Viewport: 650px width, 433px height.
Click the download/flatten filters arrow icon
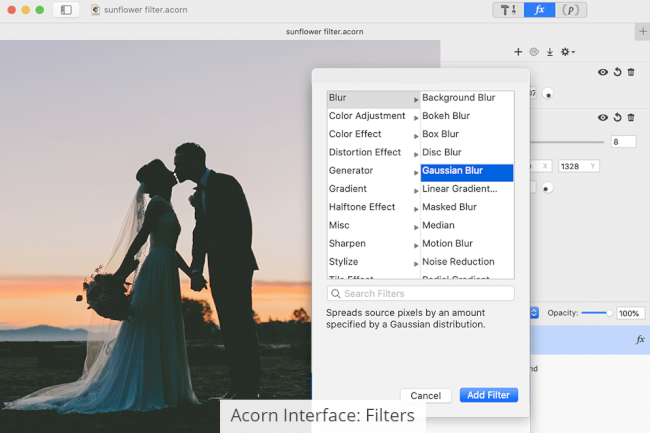point(550,52)
